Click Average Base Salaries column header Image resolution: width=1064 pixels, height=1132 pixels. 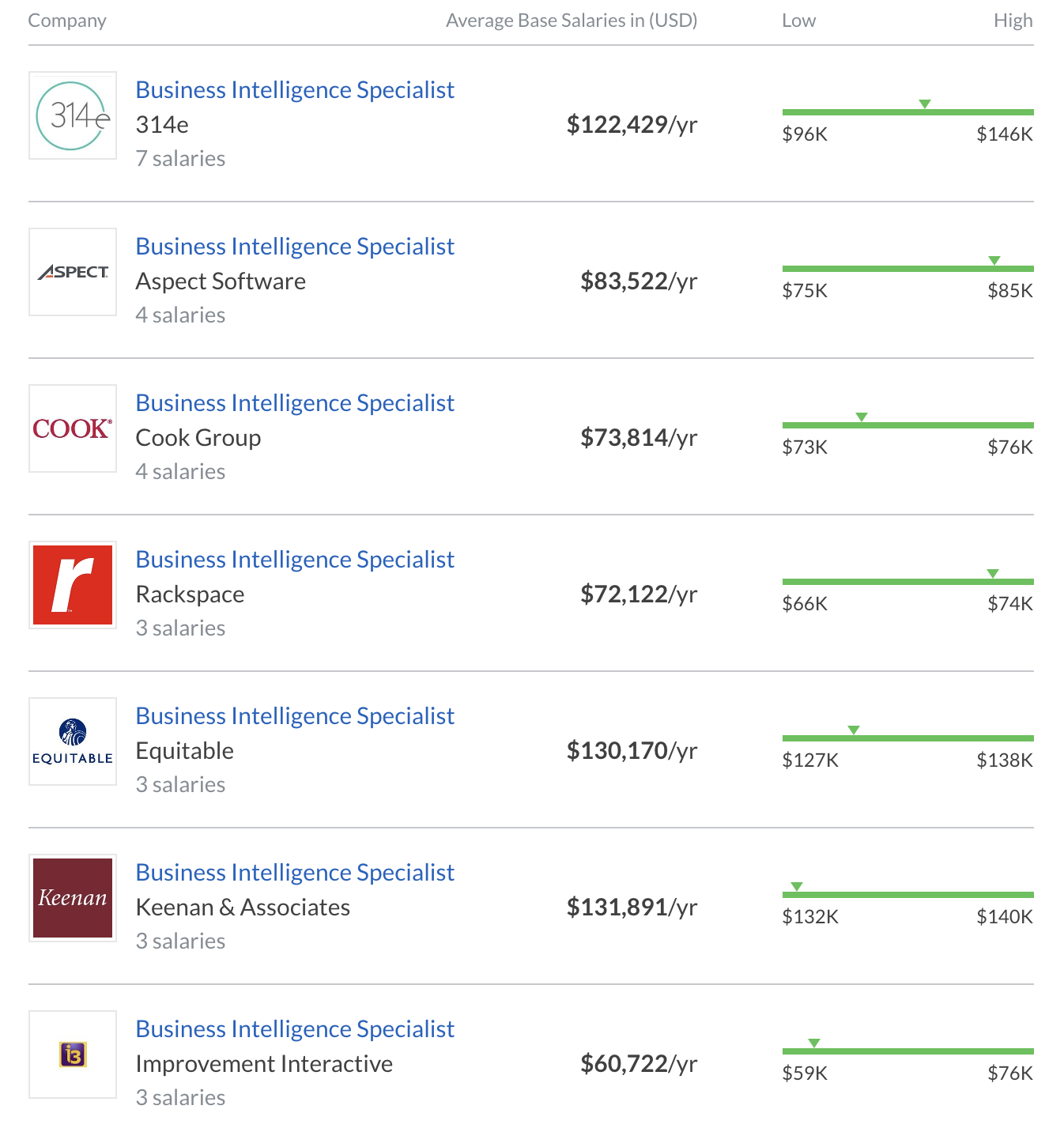tap(572, 21)
